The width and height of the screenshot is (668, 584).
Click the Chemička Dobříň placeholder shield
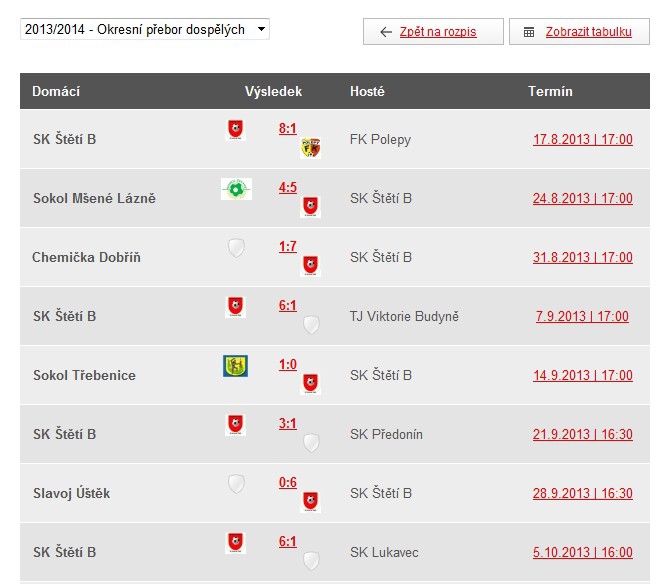point(236,248)
